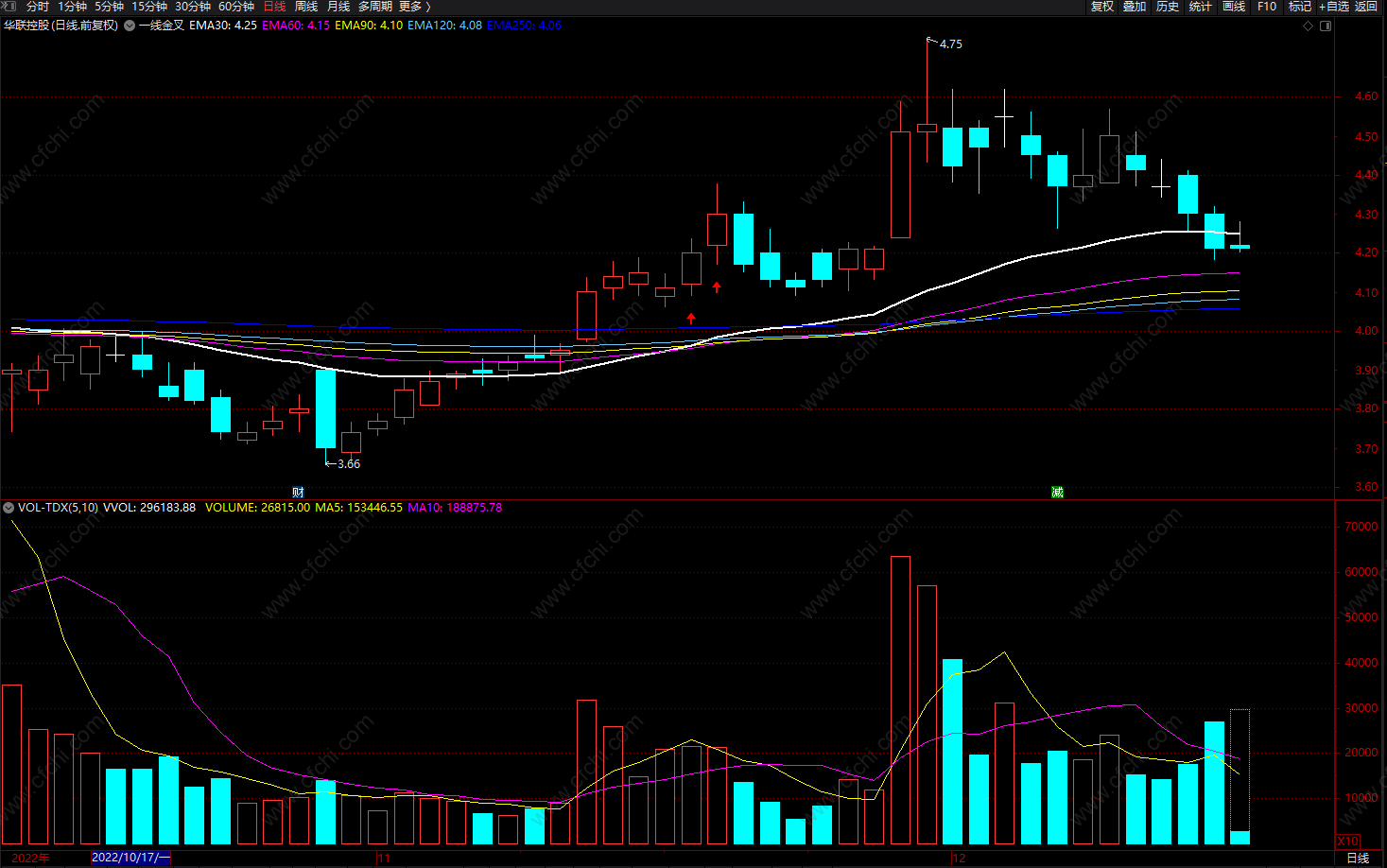Click the dotted latest volume bar

pos(1240,776)
